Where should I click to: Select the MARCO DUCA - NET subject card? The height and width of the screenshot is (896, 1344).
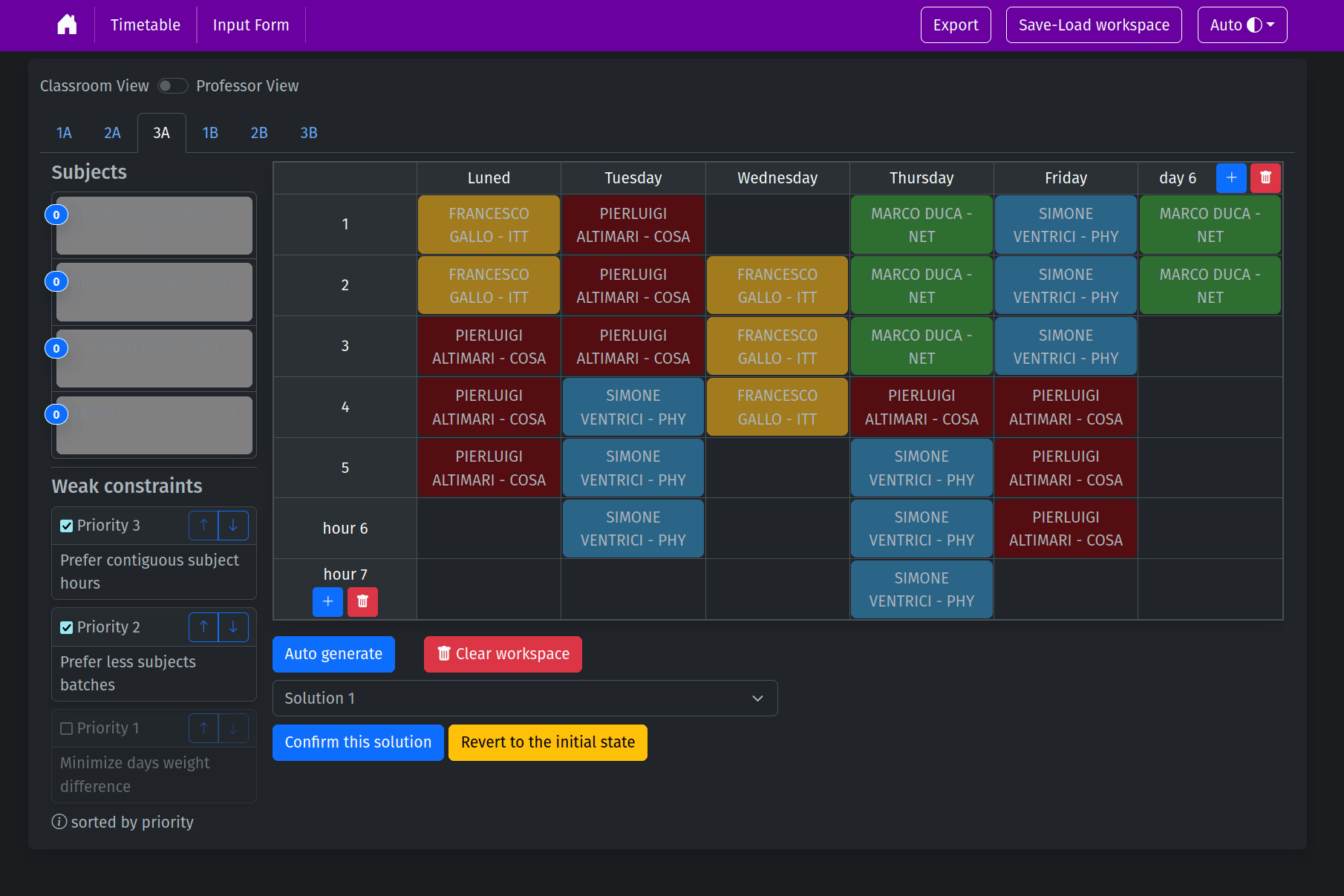pos(154,359)
